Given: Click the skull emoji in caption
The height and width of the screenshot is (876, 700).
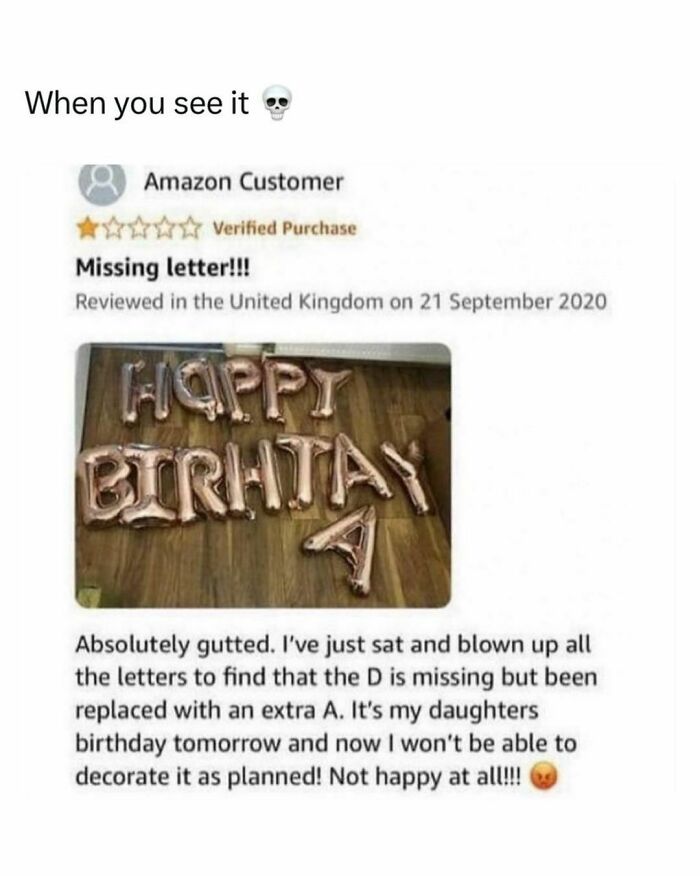Looking at the screenshot, I should 277,103.
